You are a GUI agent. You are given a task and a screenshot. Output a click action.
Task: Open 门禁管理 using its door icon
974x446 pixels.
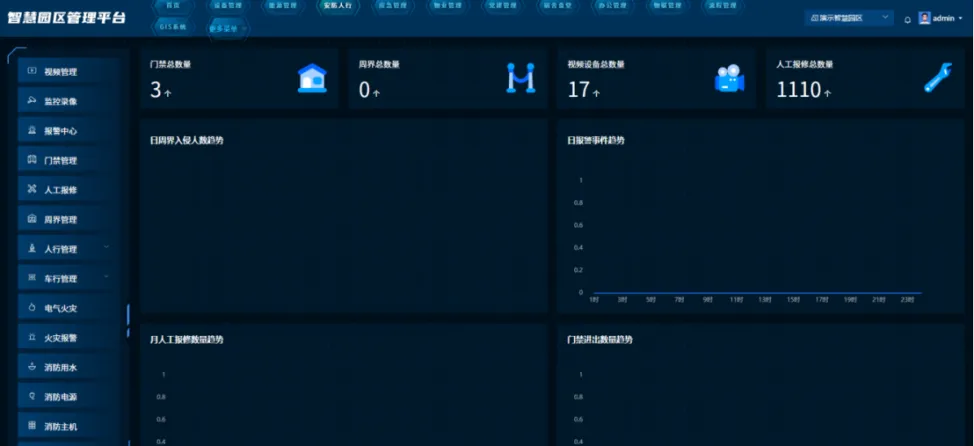pos(32,160)
